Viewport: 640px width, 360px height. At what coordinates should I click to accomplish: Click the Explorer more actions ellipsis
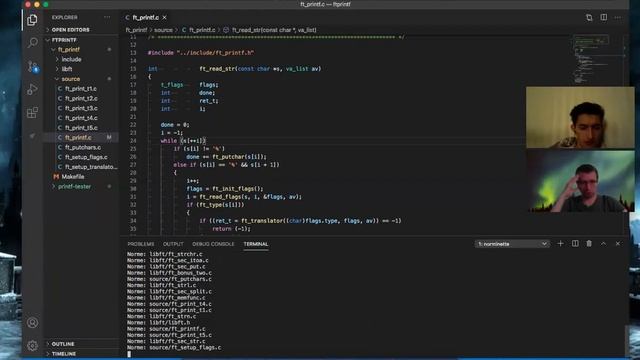107,17
